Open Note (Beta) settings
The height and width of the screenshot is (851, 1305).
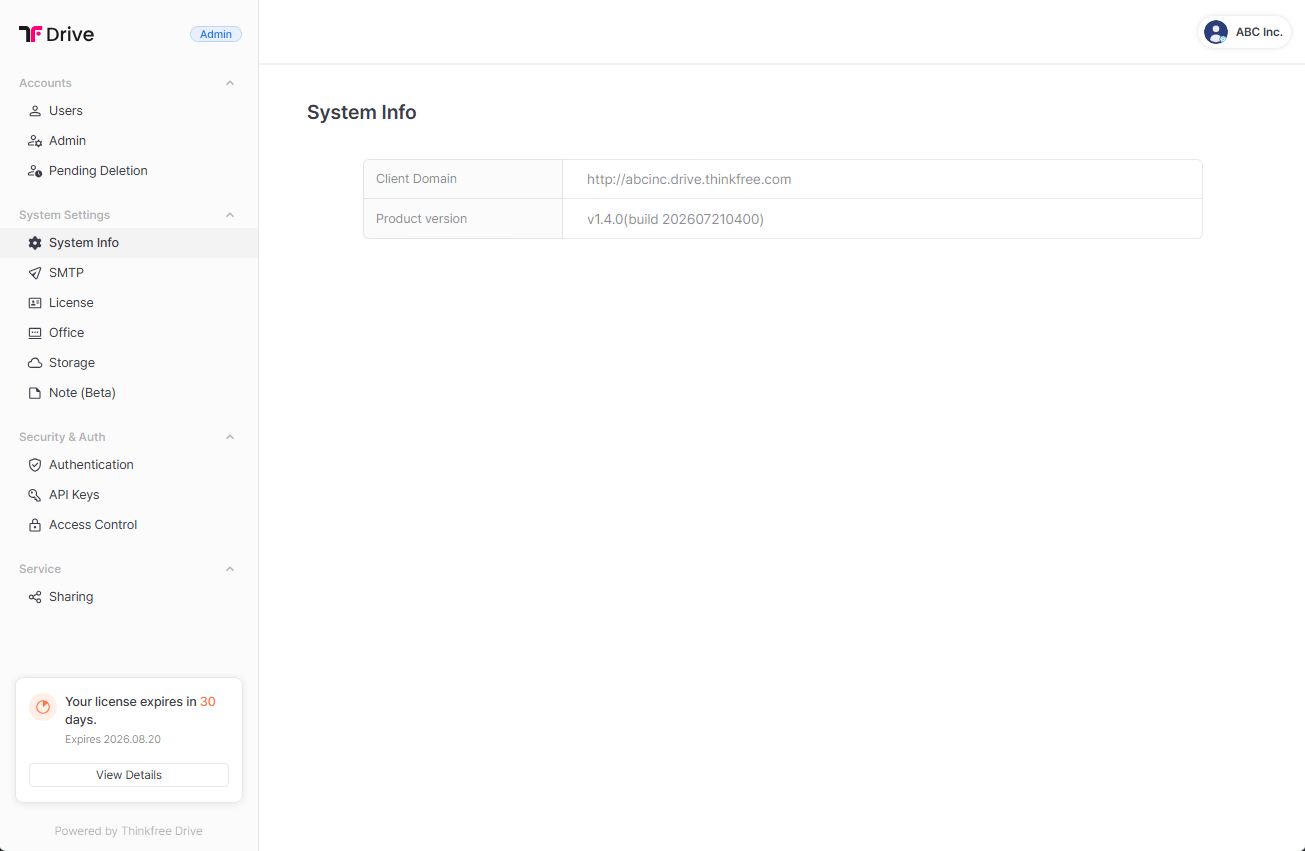click(x=129, y=393)
